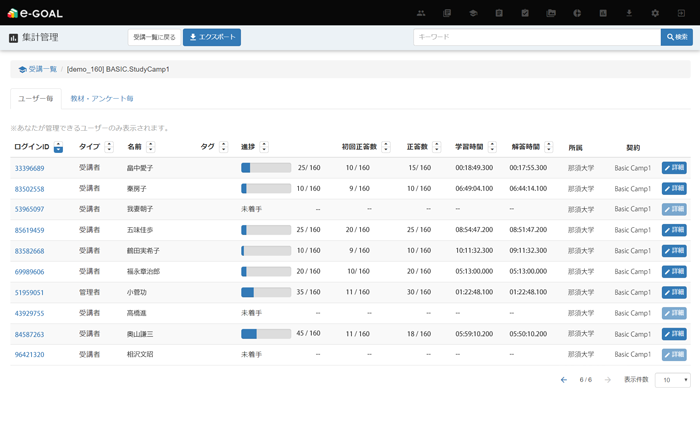Sort table by 名前 column
Screen dimensions: 700x425
click(x=150, y=146)
